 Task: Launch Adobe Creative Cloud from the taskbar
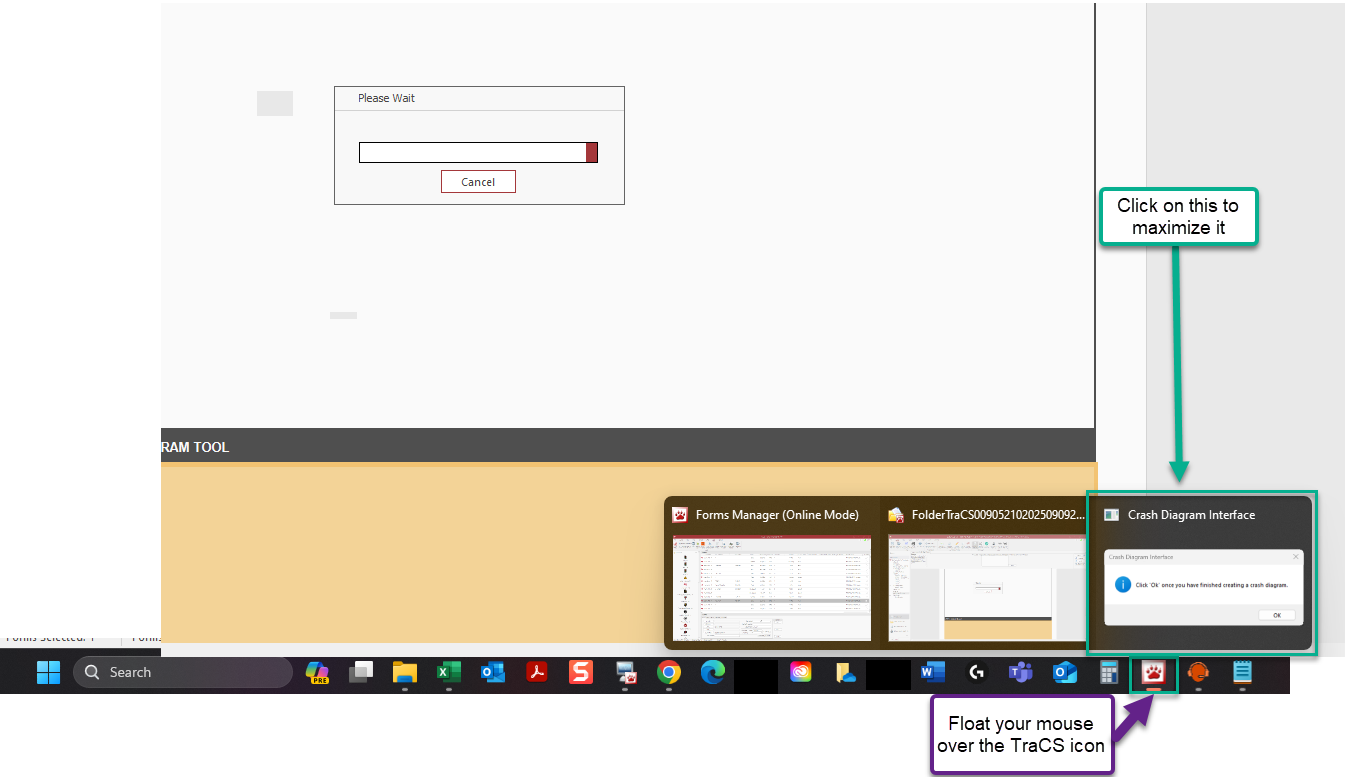click(x=800, y=672)
